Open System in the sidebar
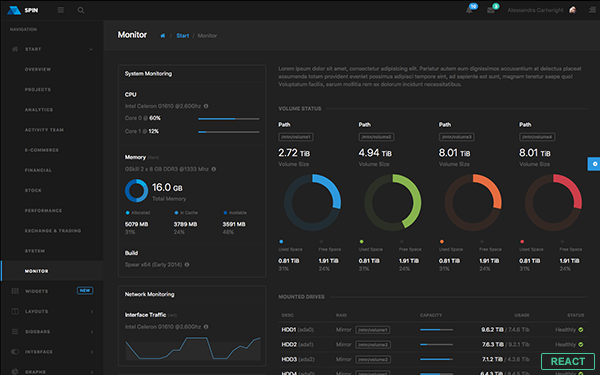The width and height of the screenshot is (600, 375). pyautogui.click(x=35, y=251)
